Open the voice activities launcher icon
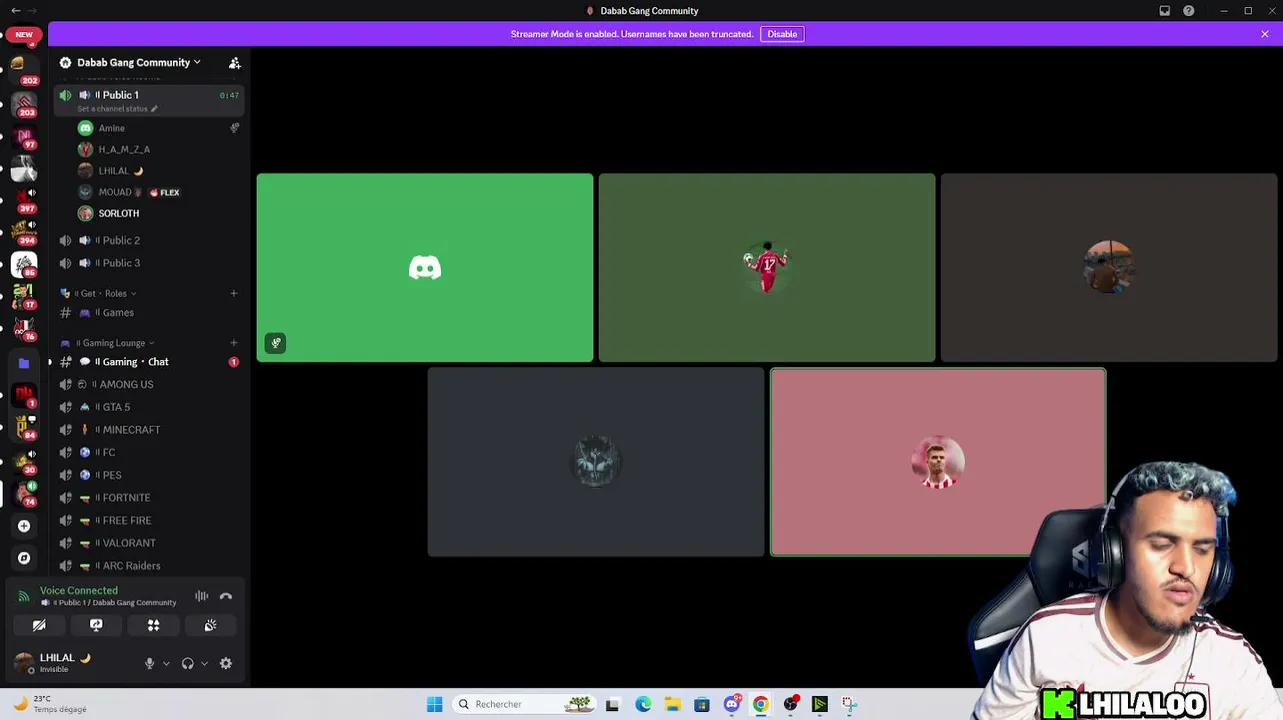The width and height of the screenshot is (1283, 720). [x=154, y=625]
